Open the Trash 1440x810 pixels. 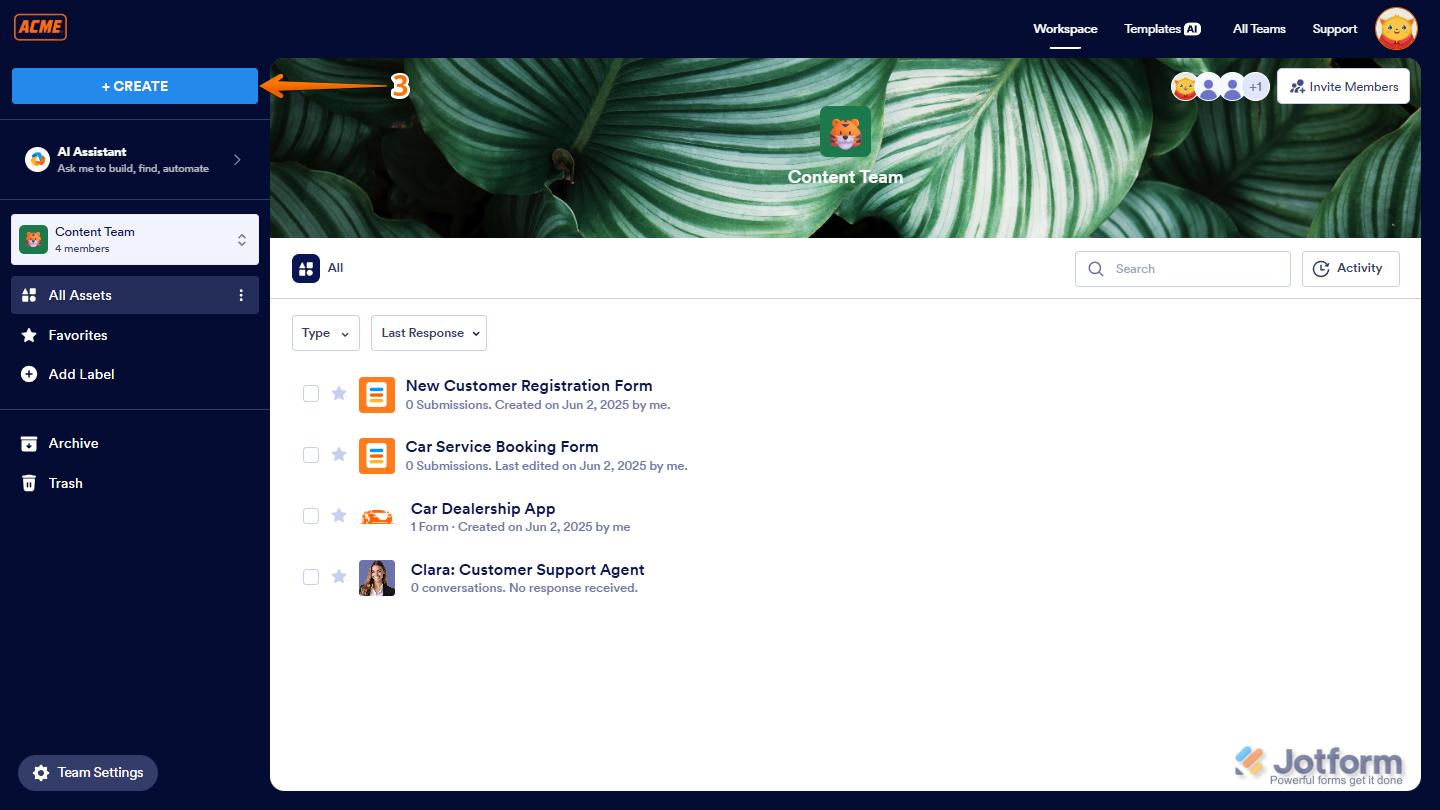[x=64, y=483]
